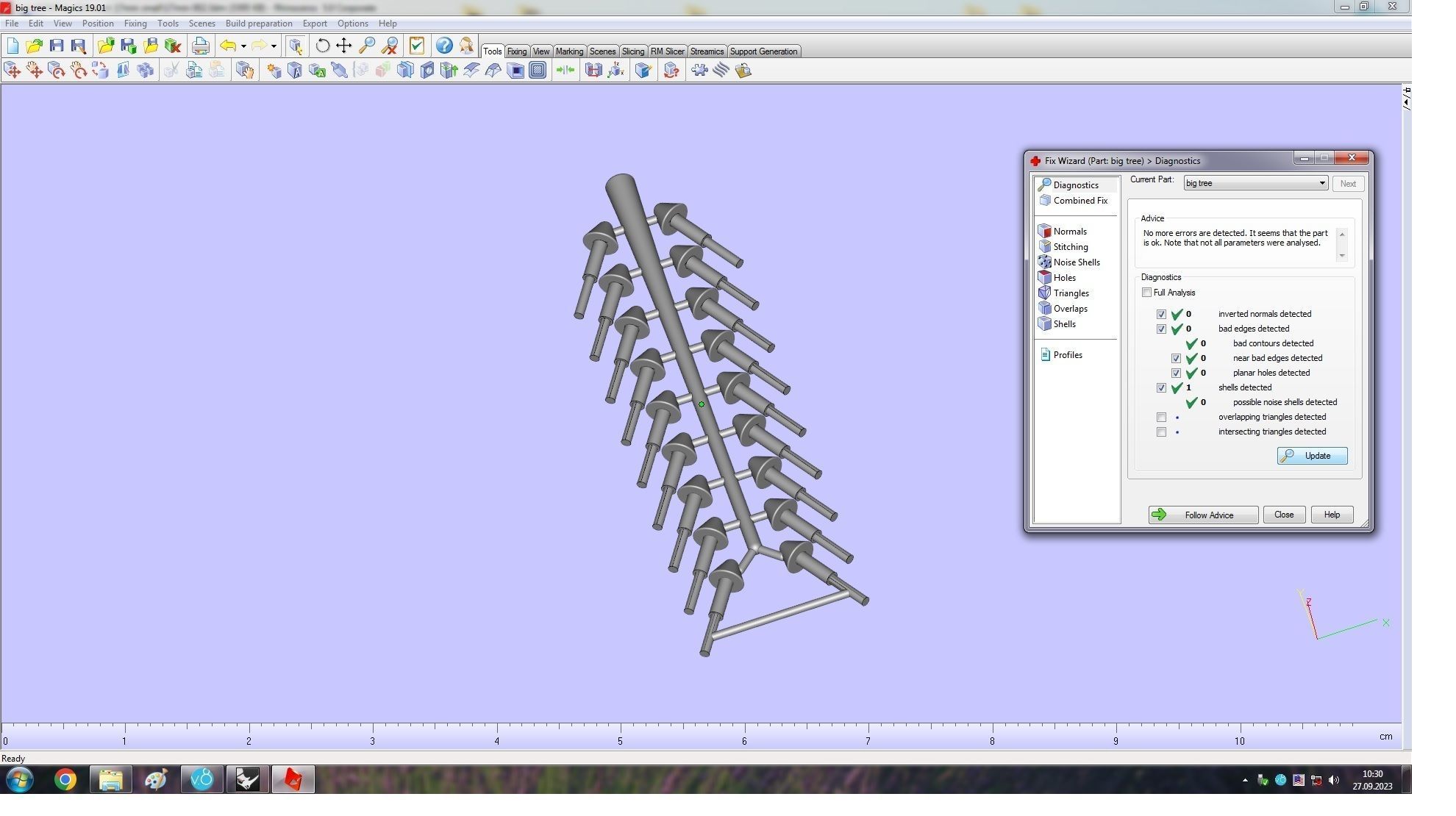1456x816 pixels.
Task: Enable intersecting triangles detected checkbox
Action: 1161,432
